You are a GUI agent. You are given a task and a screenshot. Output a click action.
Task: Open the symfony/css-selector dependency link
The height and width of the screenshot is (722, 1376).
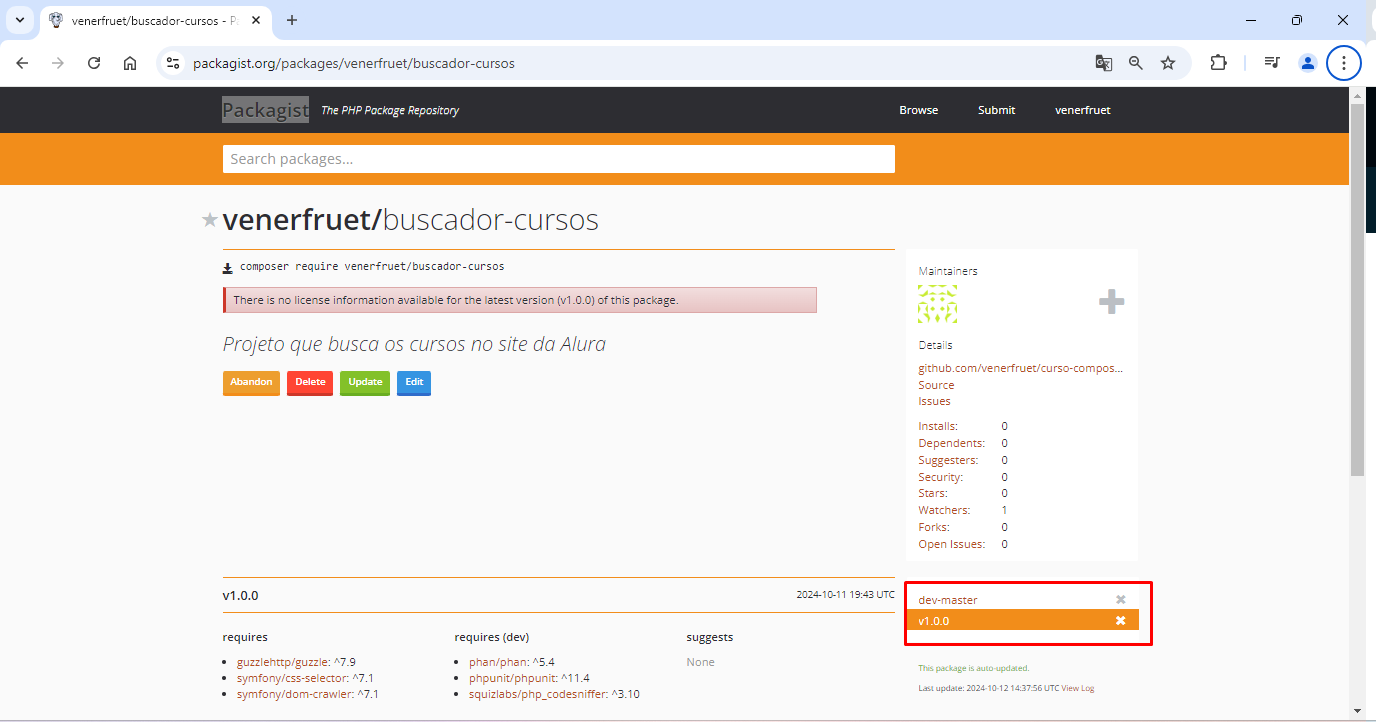291,678
